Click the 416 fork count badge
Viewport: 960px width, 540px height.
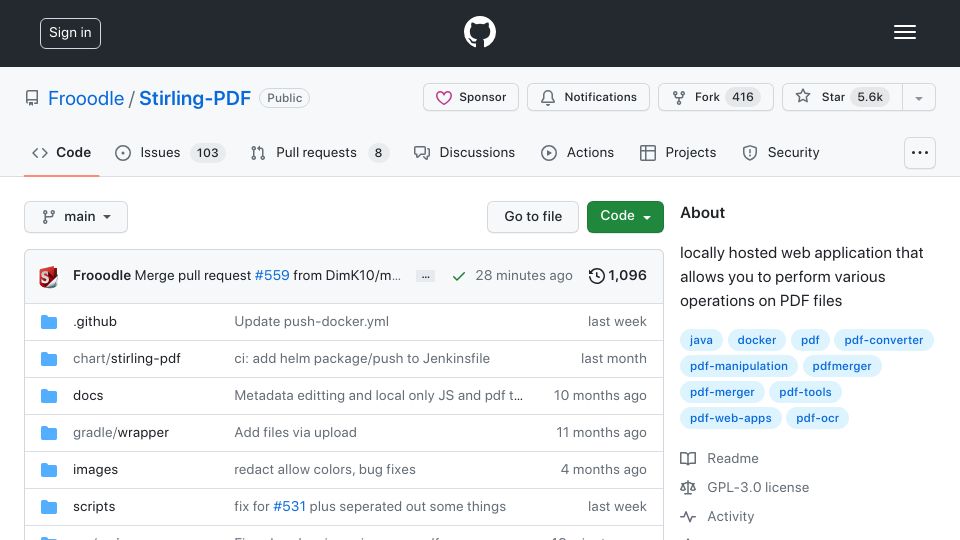(743, 97)
